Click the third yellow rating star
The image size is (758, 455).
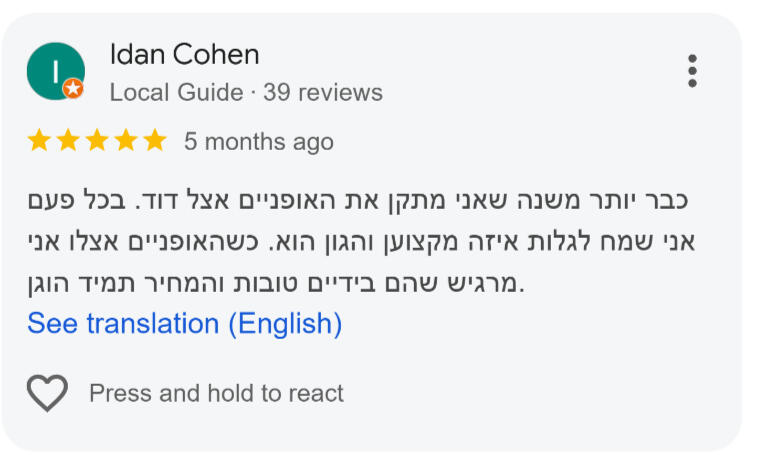pyautogui.click(x=97, y=140)
